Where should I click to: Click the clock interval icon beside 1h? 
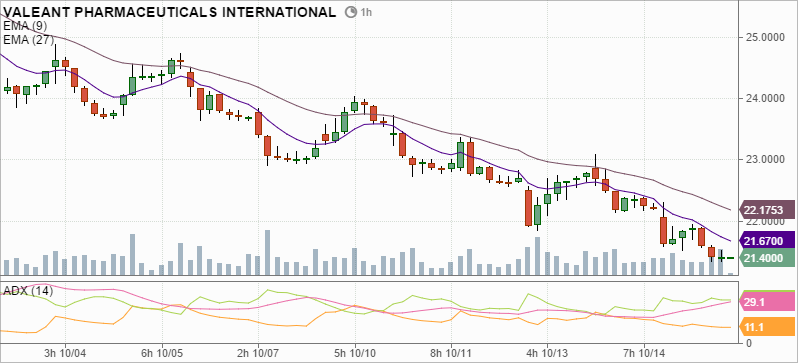(x=351, y=12)
